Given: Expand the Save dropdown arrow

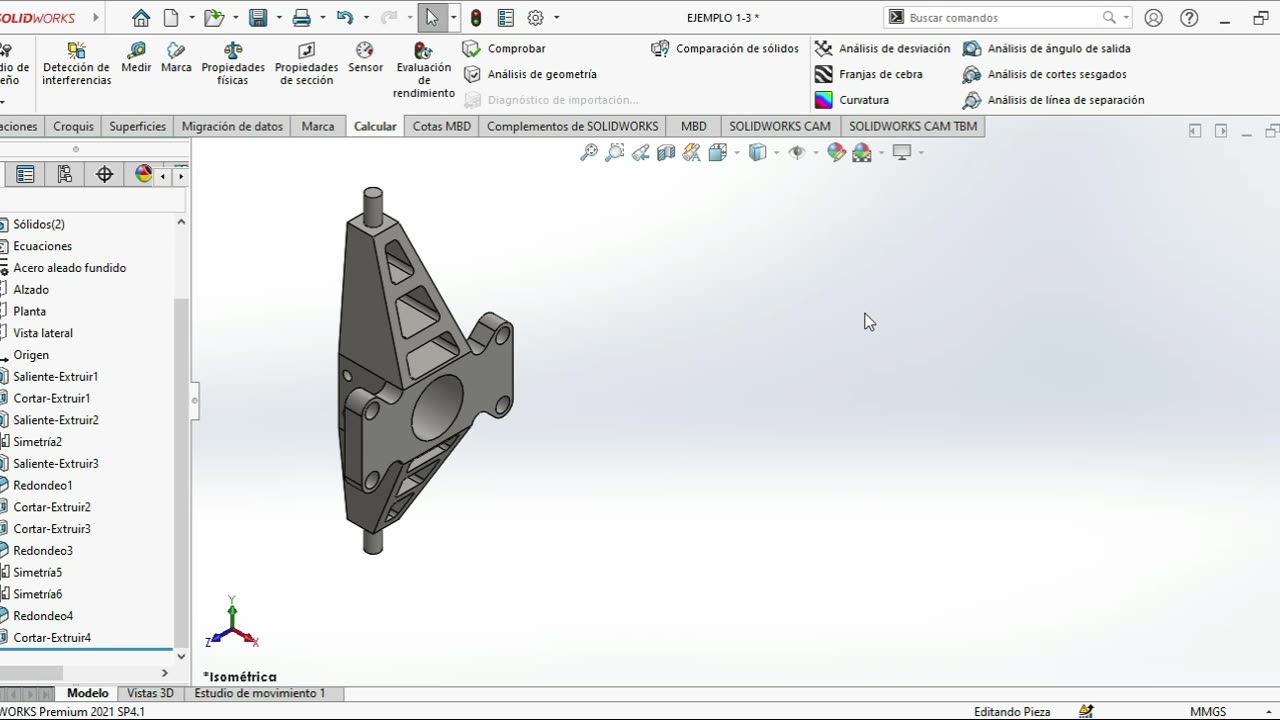Looking at the screenshot, I should click(x=277, y=18).
